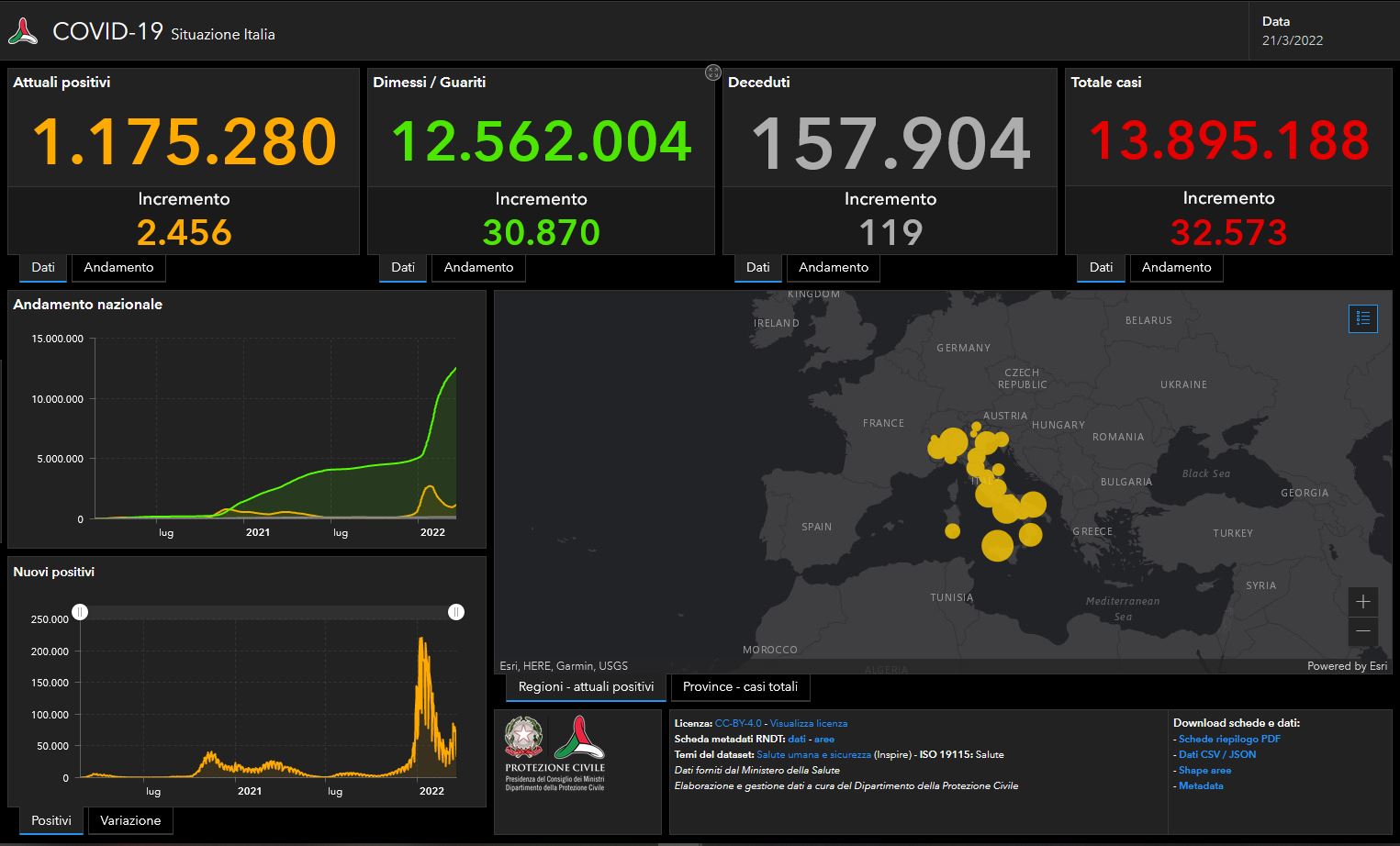This screenshot has height=846, width=1400.
Task: Click the expand icon above Dimessi / Guariti
Action: [x=712, y=72]
